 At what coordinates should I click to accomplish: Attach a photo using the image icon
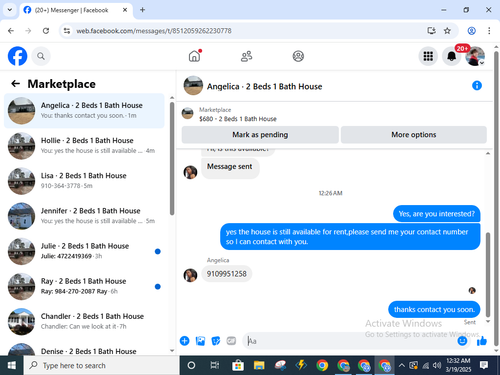pyautogui.click(x=200, y=341)
